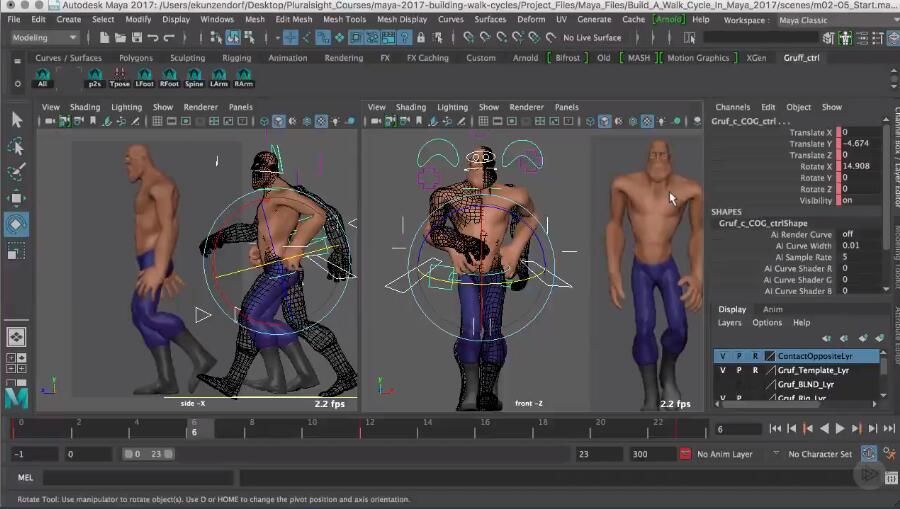The height and width of the screenshot is (509, 900).
Task: Click the Redo arrow icon
Action: click(169, 38)
